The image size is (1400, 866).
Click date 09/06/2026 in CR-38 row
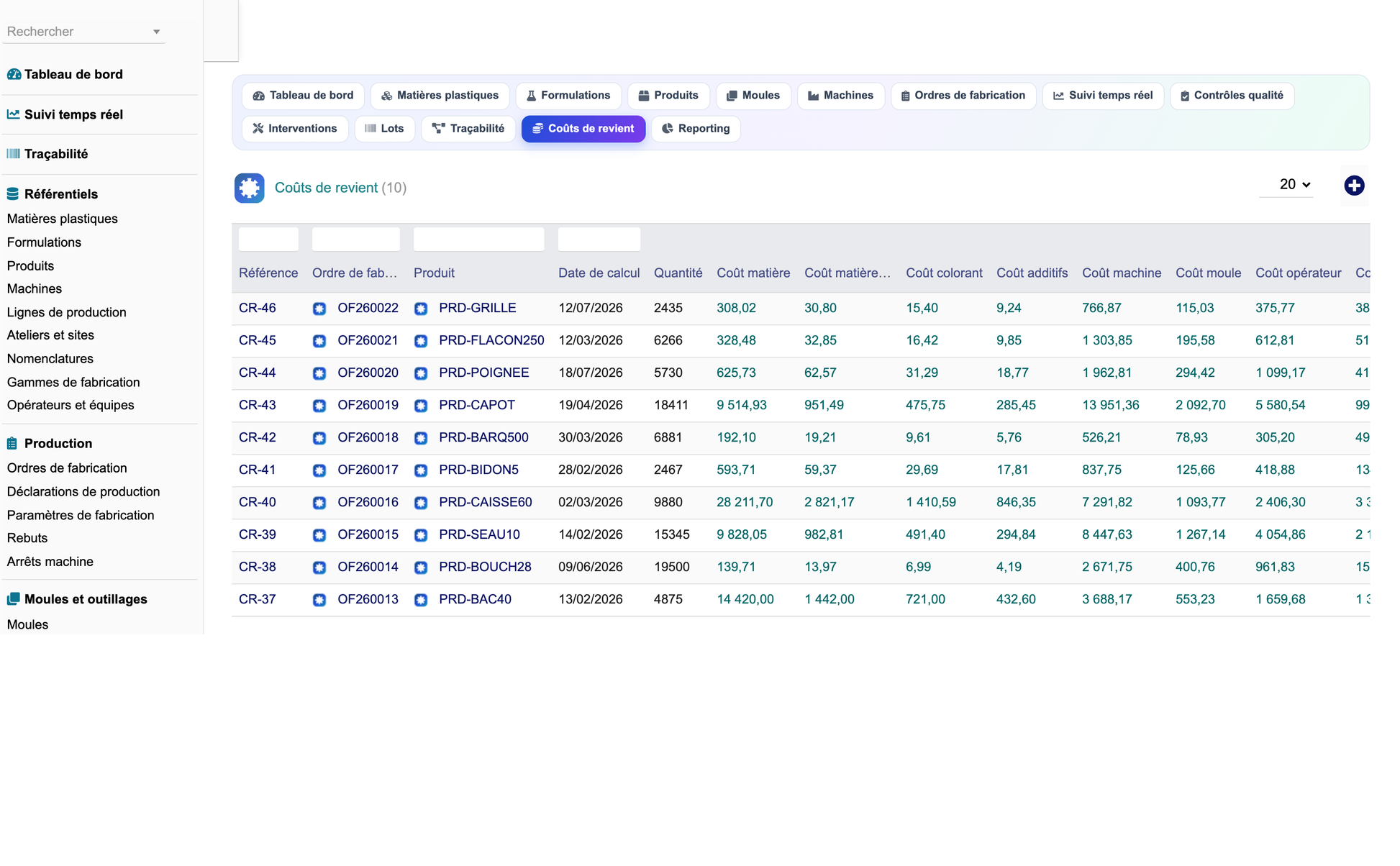591,567
